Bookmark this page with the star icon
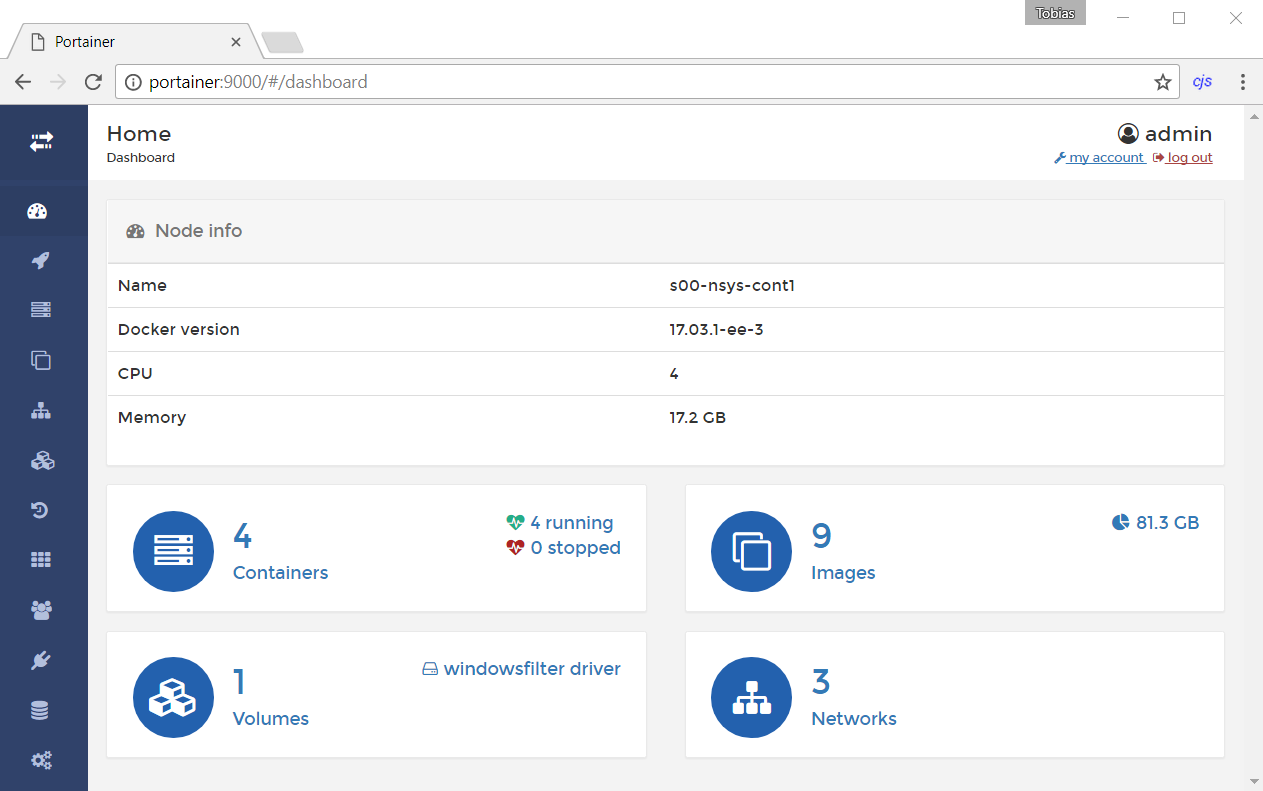 [1162, 82]
